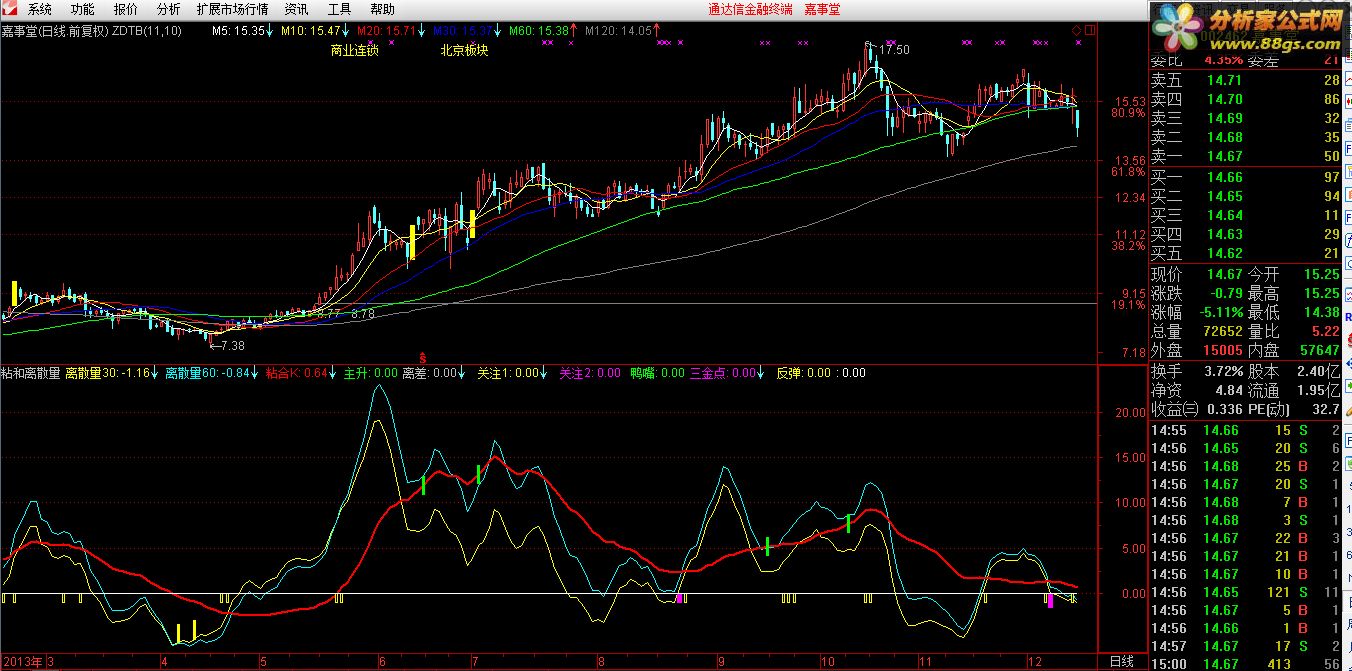Image resolution: width=1352 pixels, height=671 pixels.
Task: Open the 分析 menu
Action: click(x=169, y=9)
